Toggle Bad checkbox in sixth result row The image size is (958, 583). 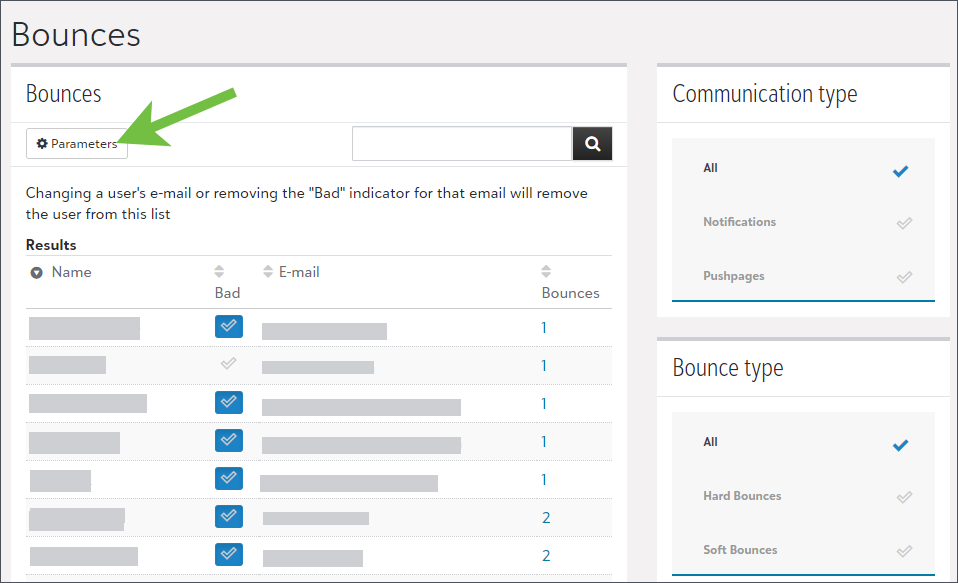(229, 516)
